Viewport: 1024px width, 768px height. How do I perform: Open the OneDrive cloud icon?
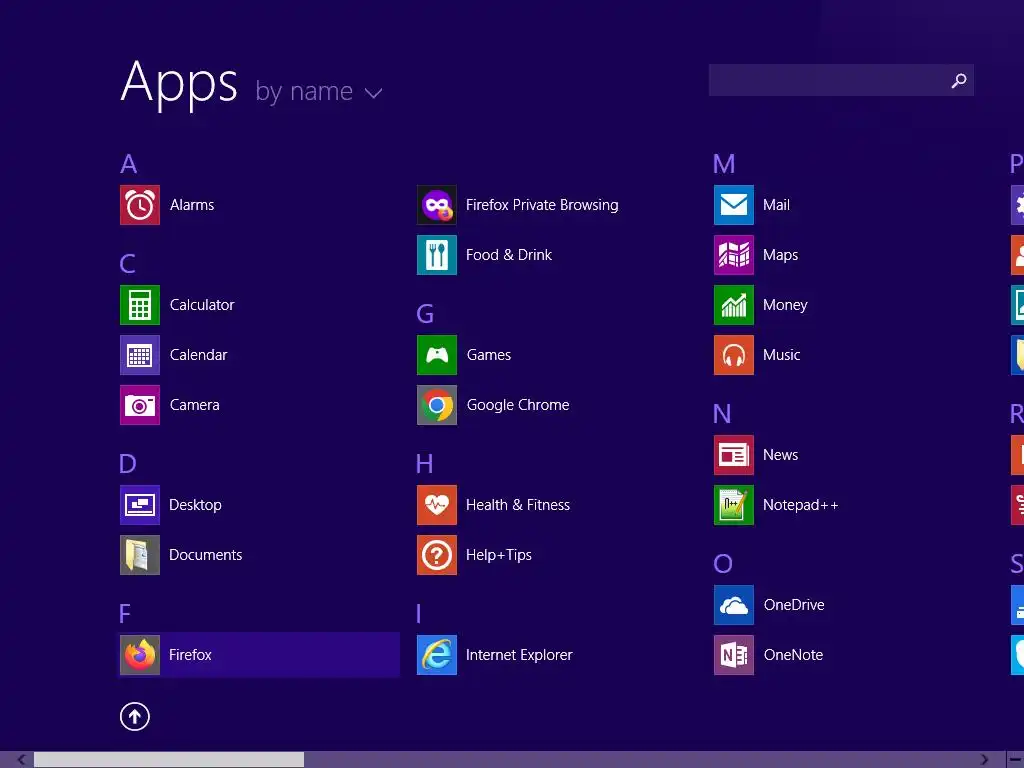click(734, 605)
